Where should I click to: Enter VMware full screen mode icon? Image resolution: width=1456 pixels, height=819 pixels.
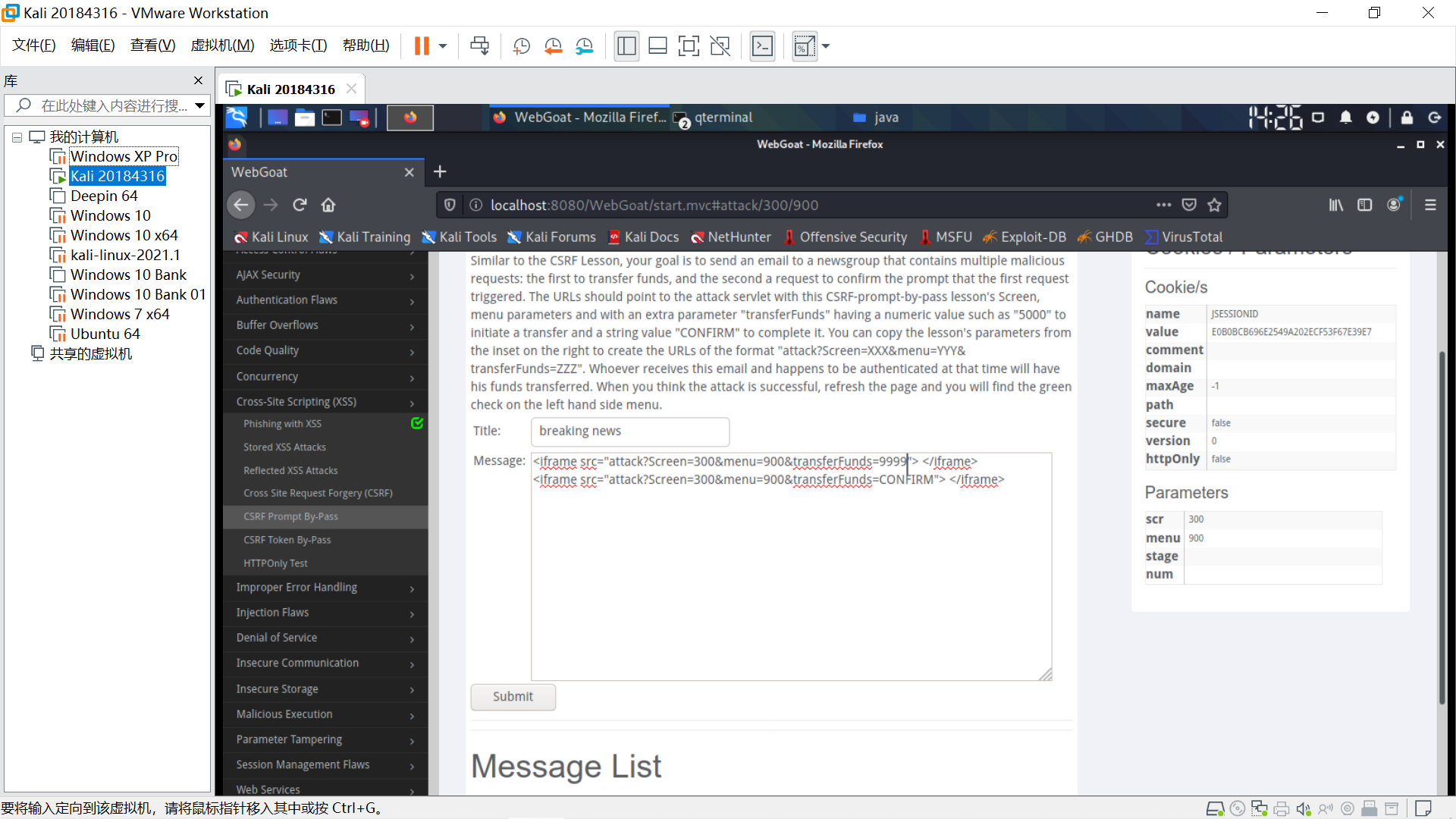(689, 46)
